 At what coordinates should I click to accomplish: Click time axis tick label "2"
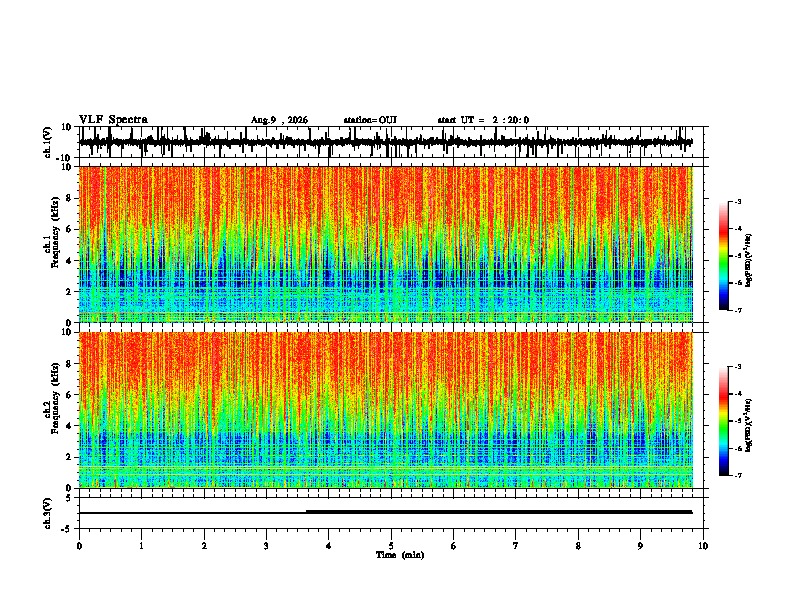[204, 546]
